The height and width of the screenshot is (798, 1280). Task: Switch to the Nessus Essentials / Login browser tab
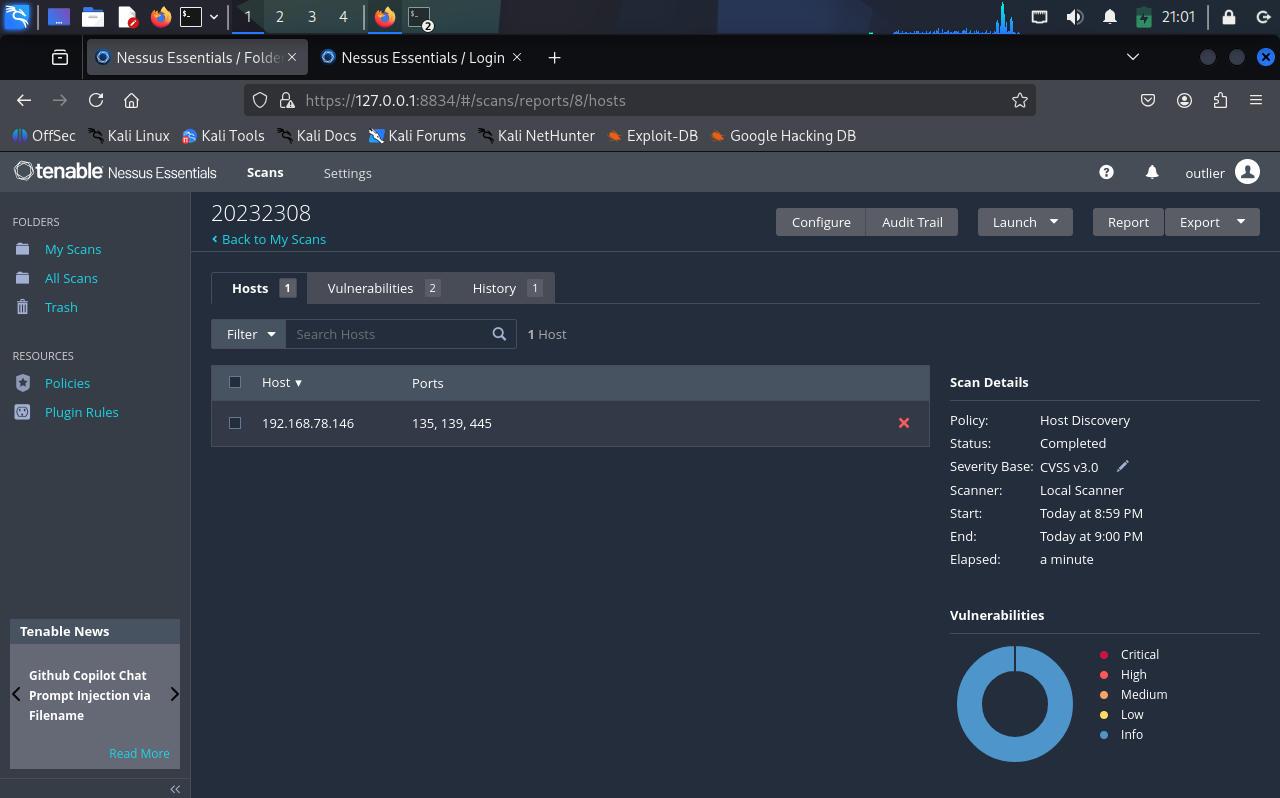click(422, 57)
